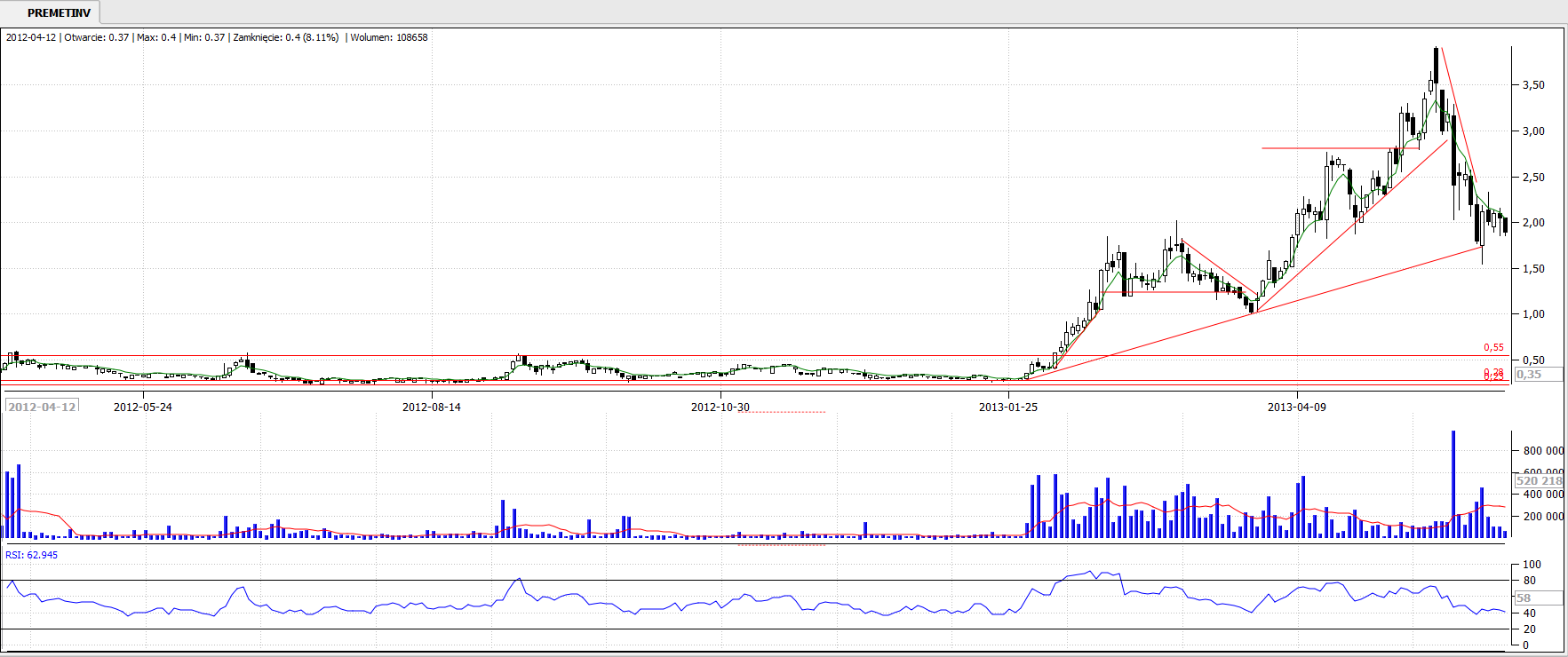Click the 2013-04-09 date axis label
Viewport: 1568px width, 657px height.
pyautogui.click(x=1296, y=407)
